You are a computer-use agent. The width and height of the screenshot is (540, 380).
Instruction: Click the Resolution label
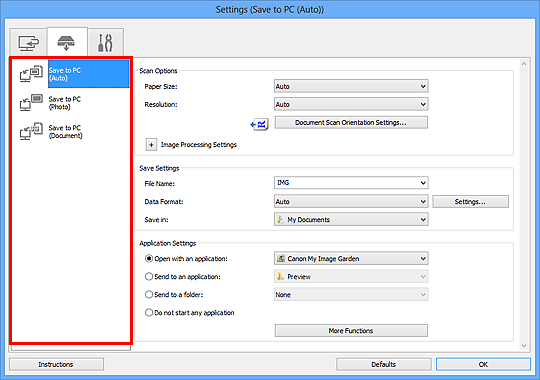tap(161, 104)
